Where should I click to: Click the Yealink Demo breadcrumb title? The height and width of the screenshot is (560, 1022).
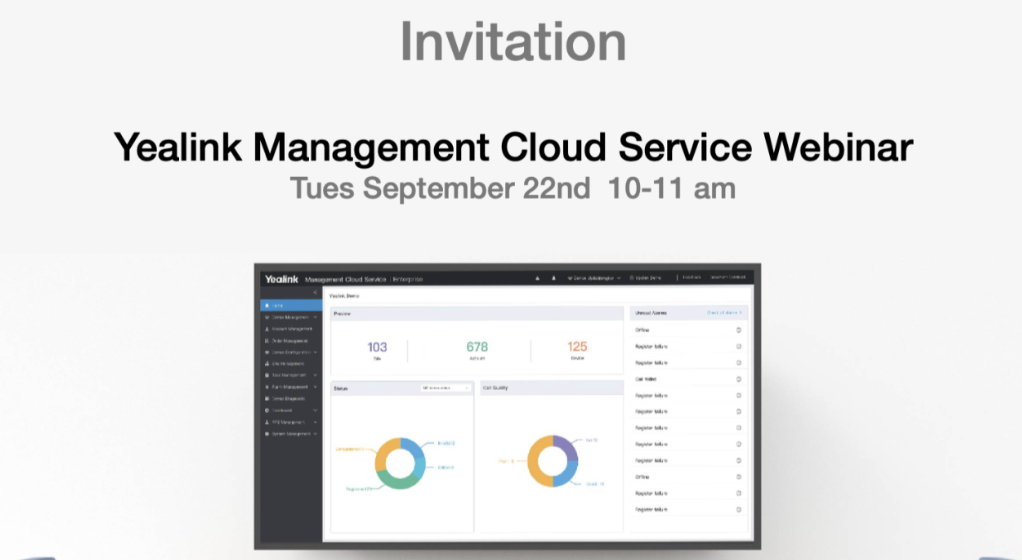344,296
